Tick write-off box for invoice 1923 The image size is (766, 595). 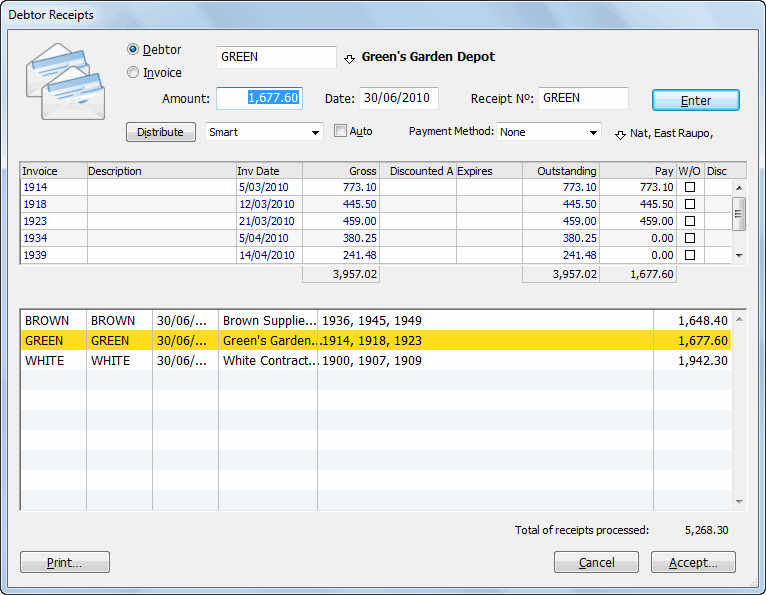[690, 221]
